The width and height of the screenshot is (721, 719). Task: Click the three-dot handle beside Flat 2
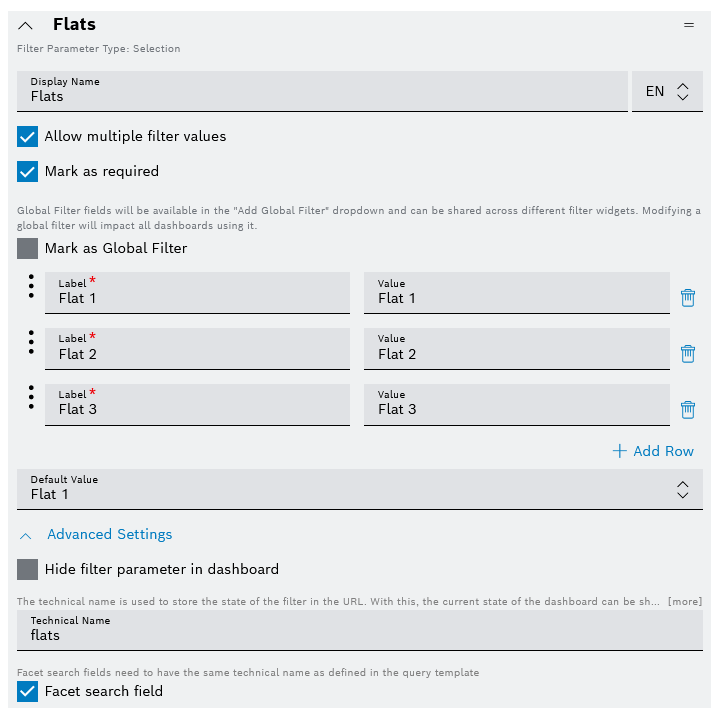click(x=31, y=343)
